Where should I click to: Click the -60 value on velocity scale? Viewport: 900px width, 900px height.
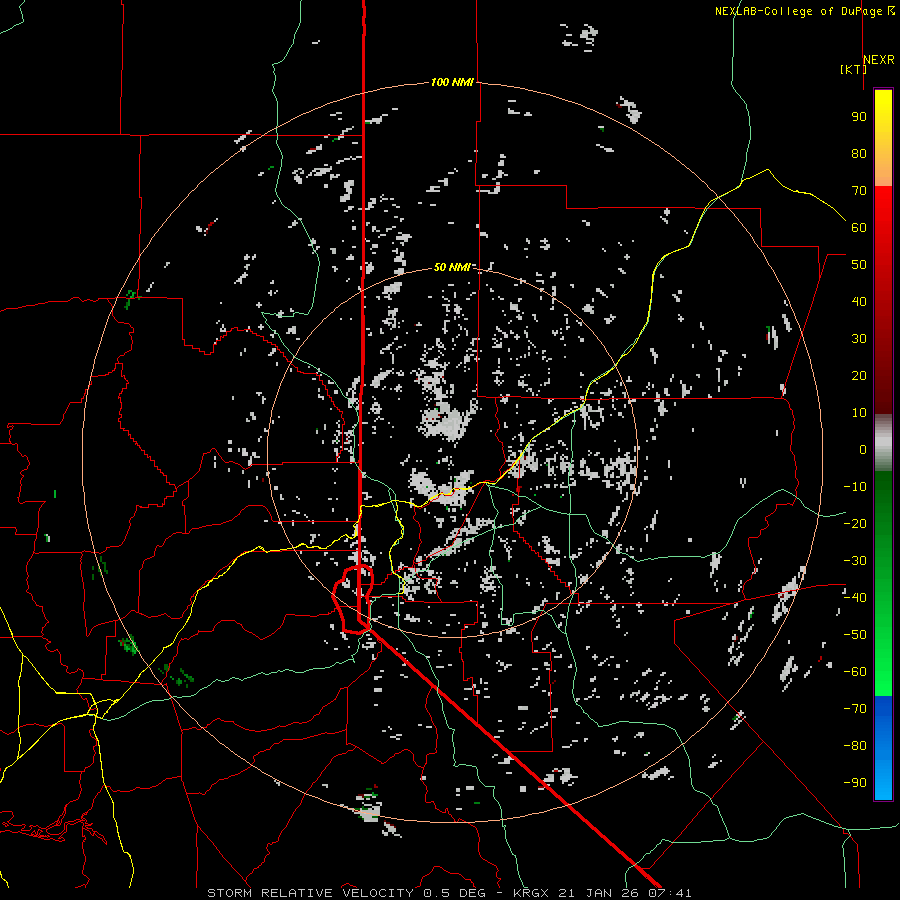click(x=855, y=672)
